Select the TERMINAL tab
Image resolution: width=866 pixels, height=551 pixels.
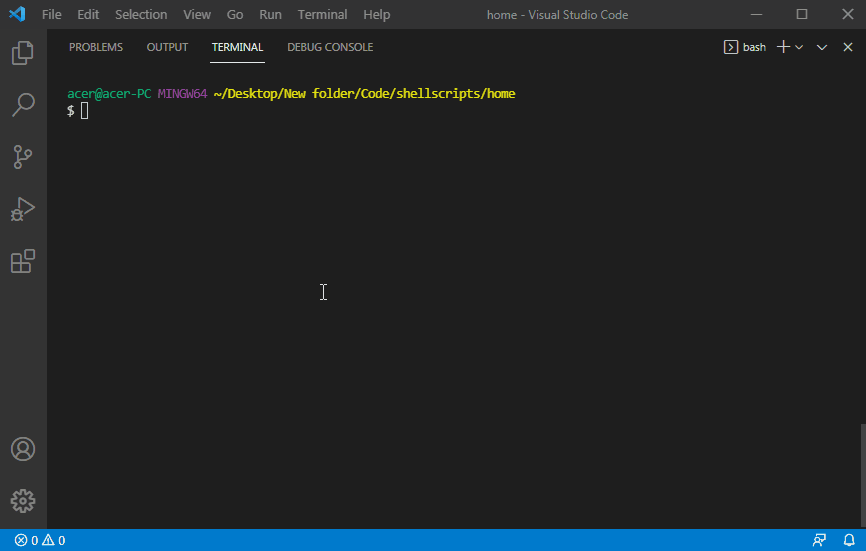tap(237, 47)
